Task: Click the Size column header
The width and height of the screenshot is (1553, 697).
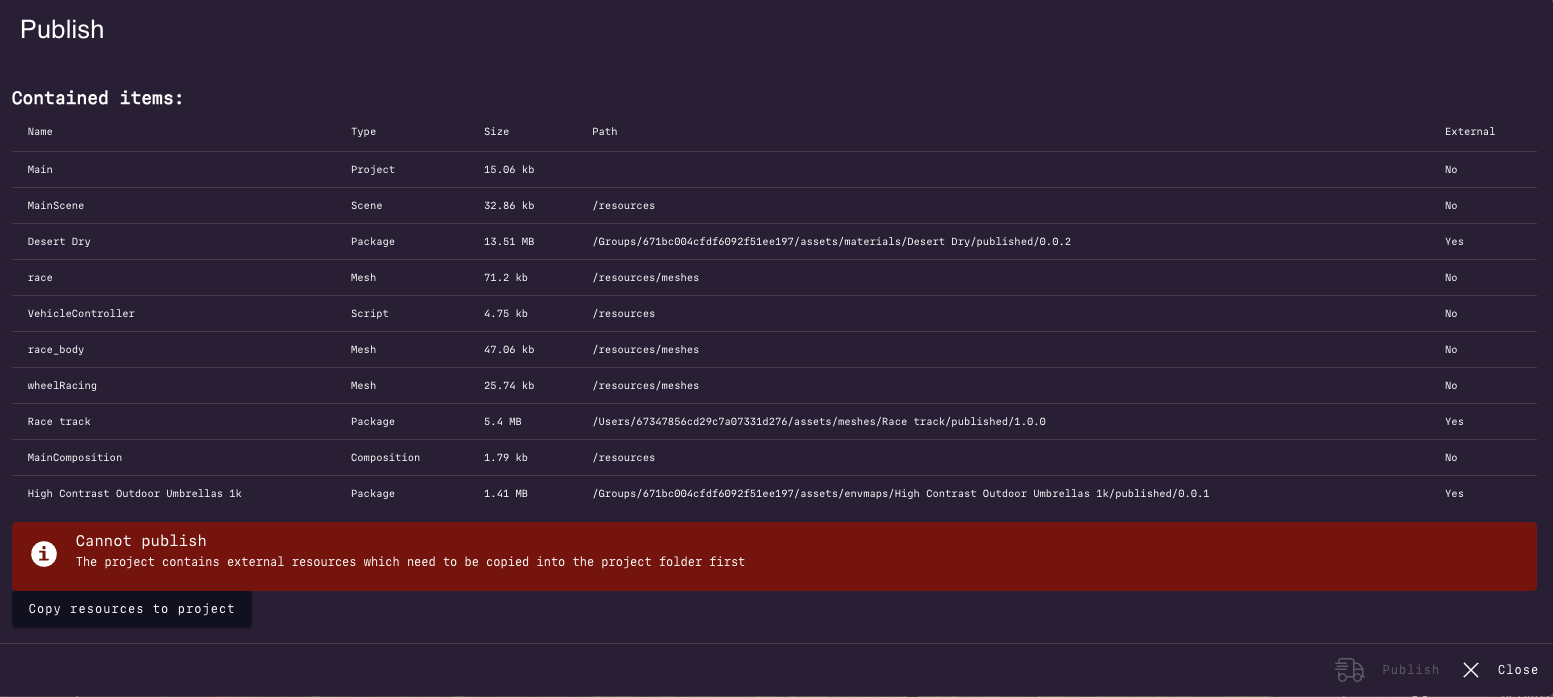Action: click(x=496, y=131)
